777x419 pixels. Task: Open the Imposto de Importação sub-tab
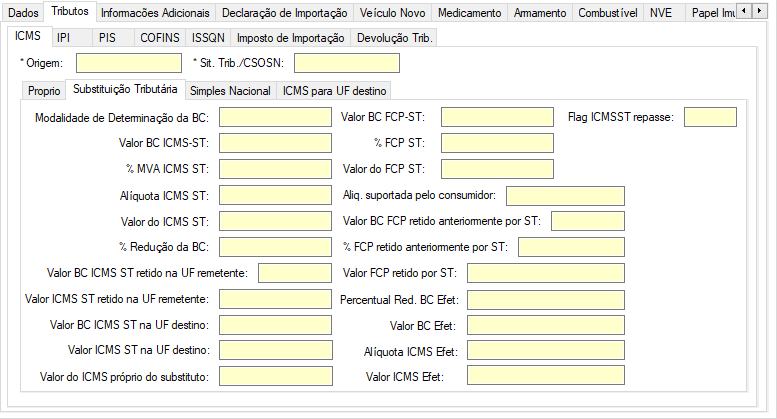pos(290,38)
